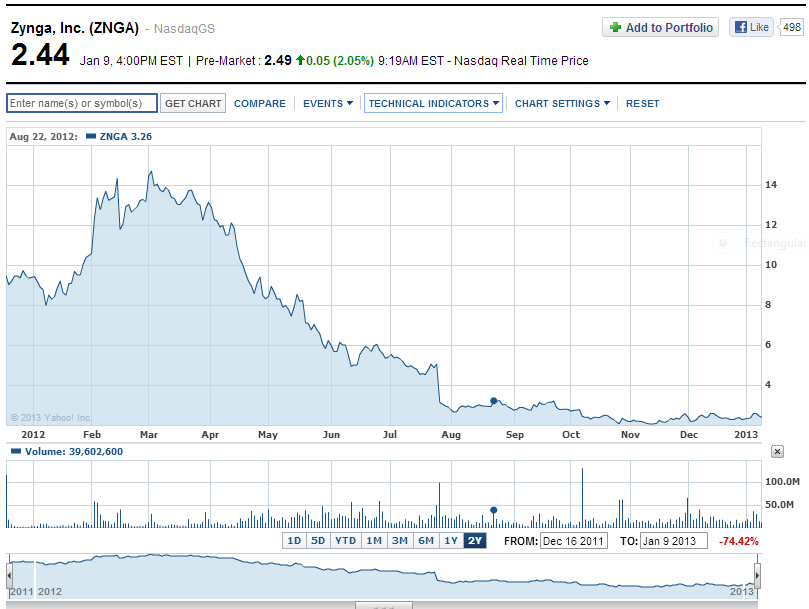Select the 6M range button
Image resolution: width=809 pixels, height=609 pixels.
pos(426,540)
